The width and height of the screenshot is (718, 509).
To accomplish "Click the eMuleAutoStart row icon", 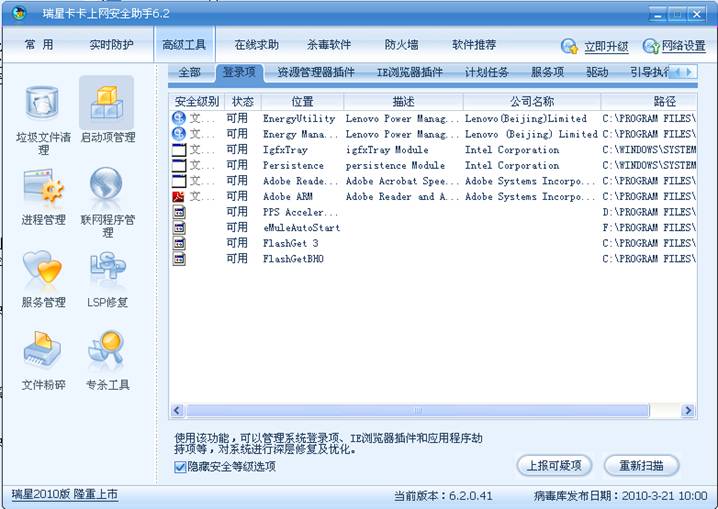I will 179,228.
